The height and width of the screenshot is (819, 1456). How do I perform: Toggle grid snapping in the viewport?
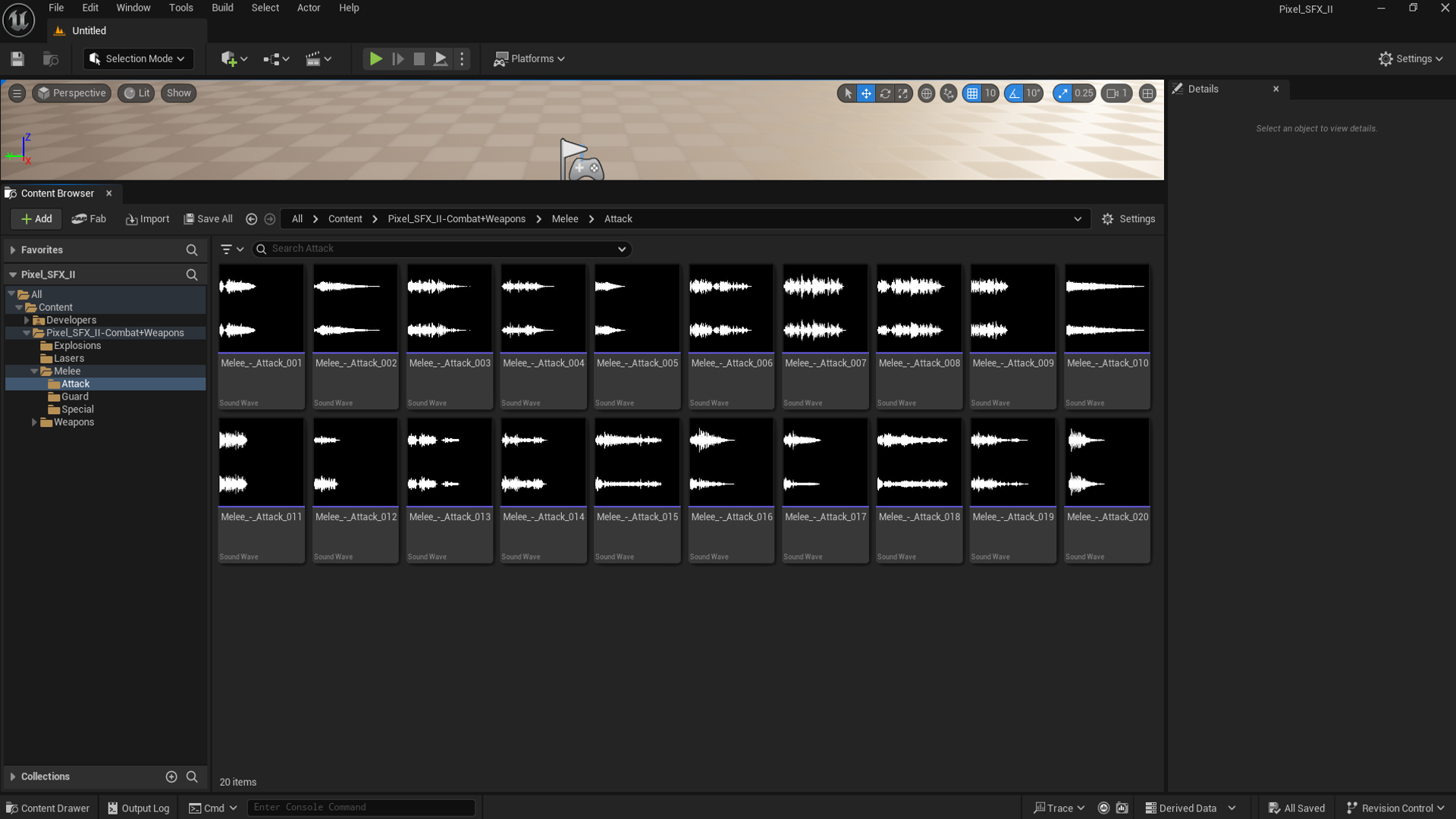click(972, 93)
